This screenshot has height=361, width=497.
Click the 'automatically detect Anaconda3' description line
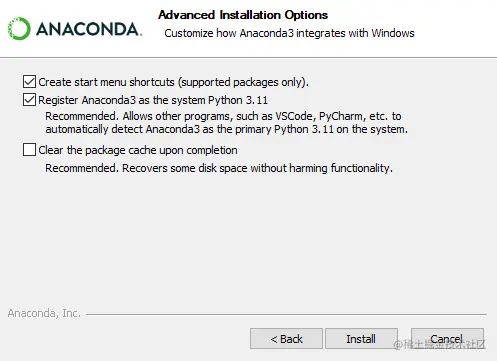tap(227, 129)
